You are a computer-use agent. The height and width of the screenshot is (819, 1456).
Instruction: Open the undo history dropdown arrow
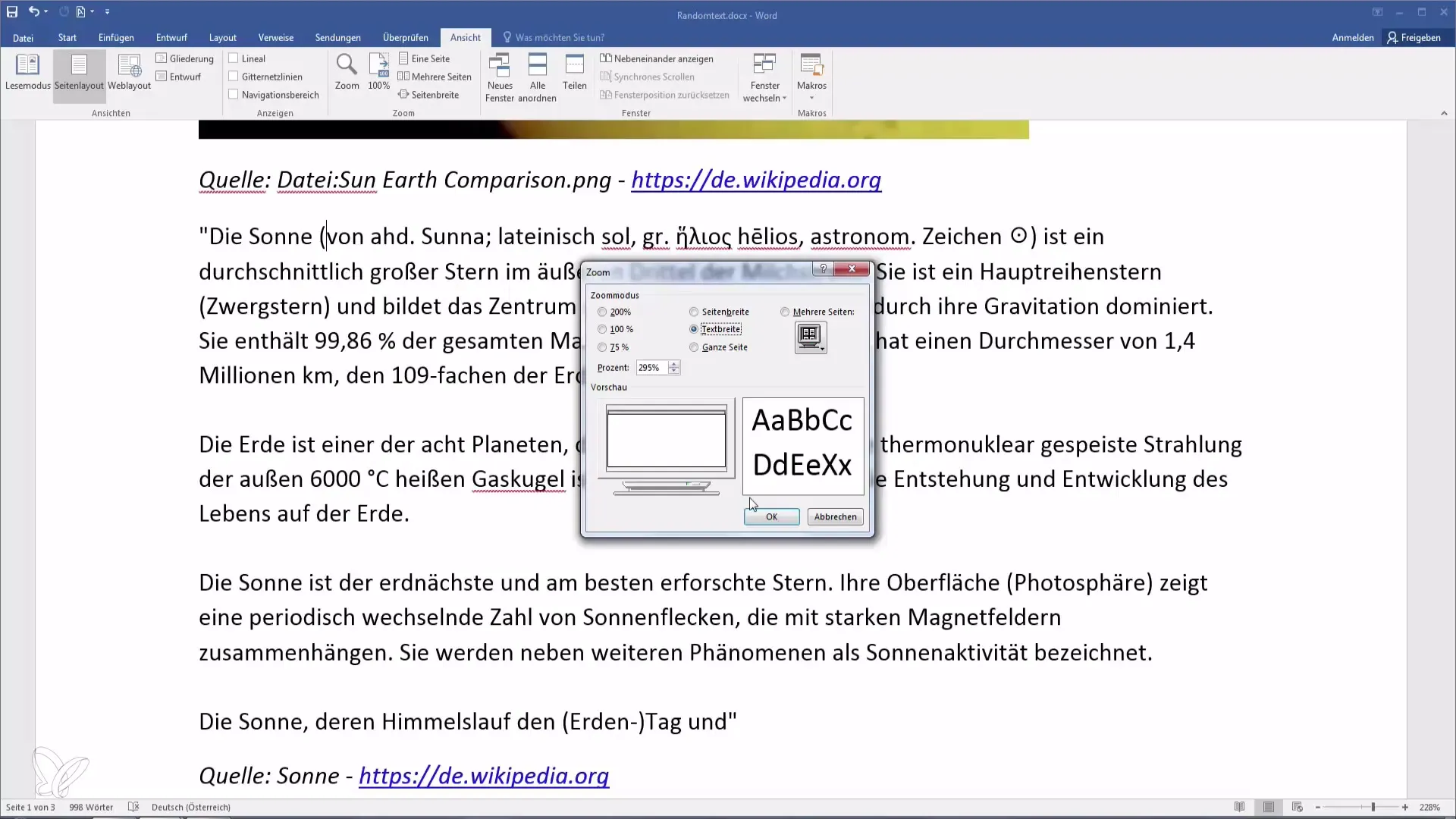pyautogui.click(x=46, y=12)
